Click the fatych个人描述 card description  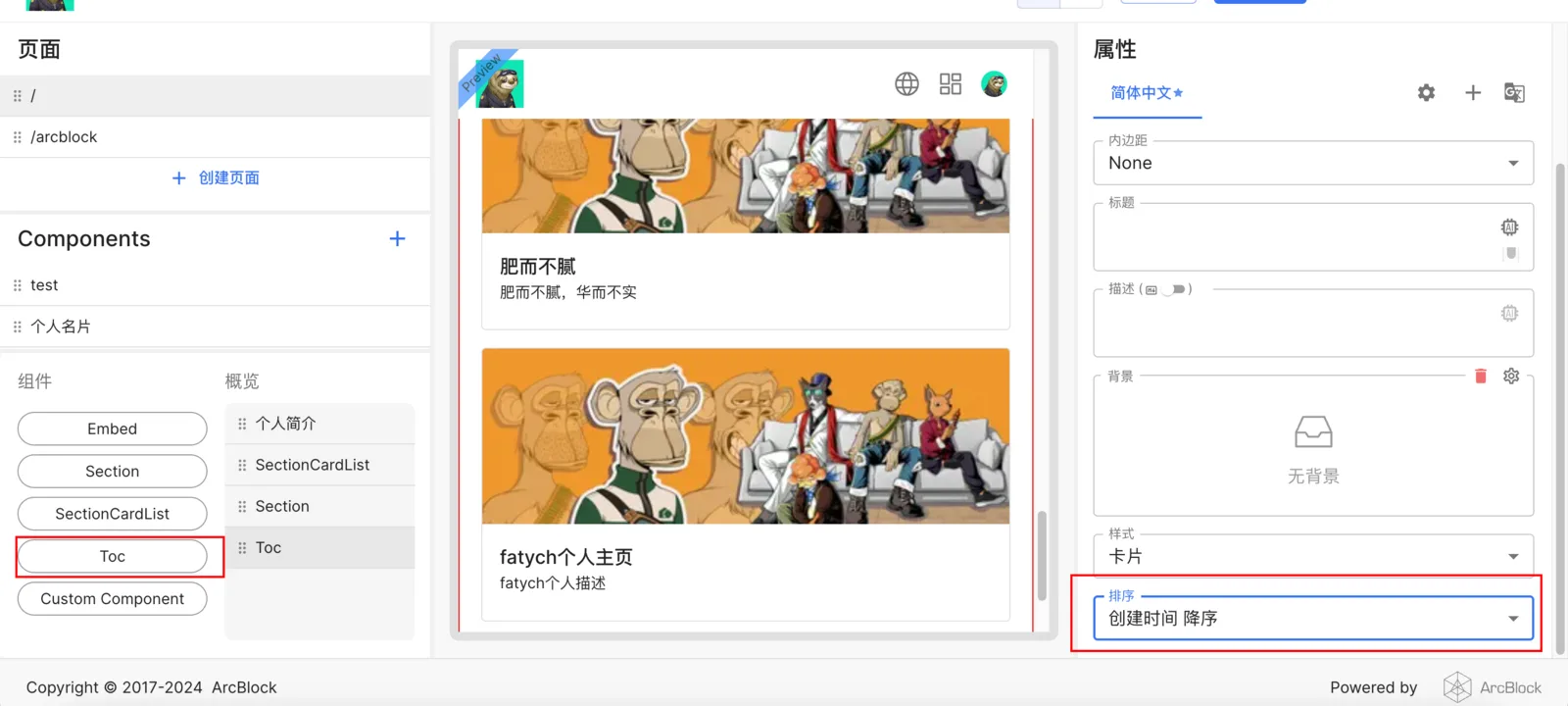553,583
